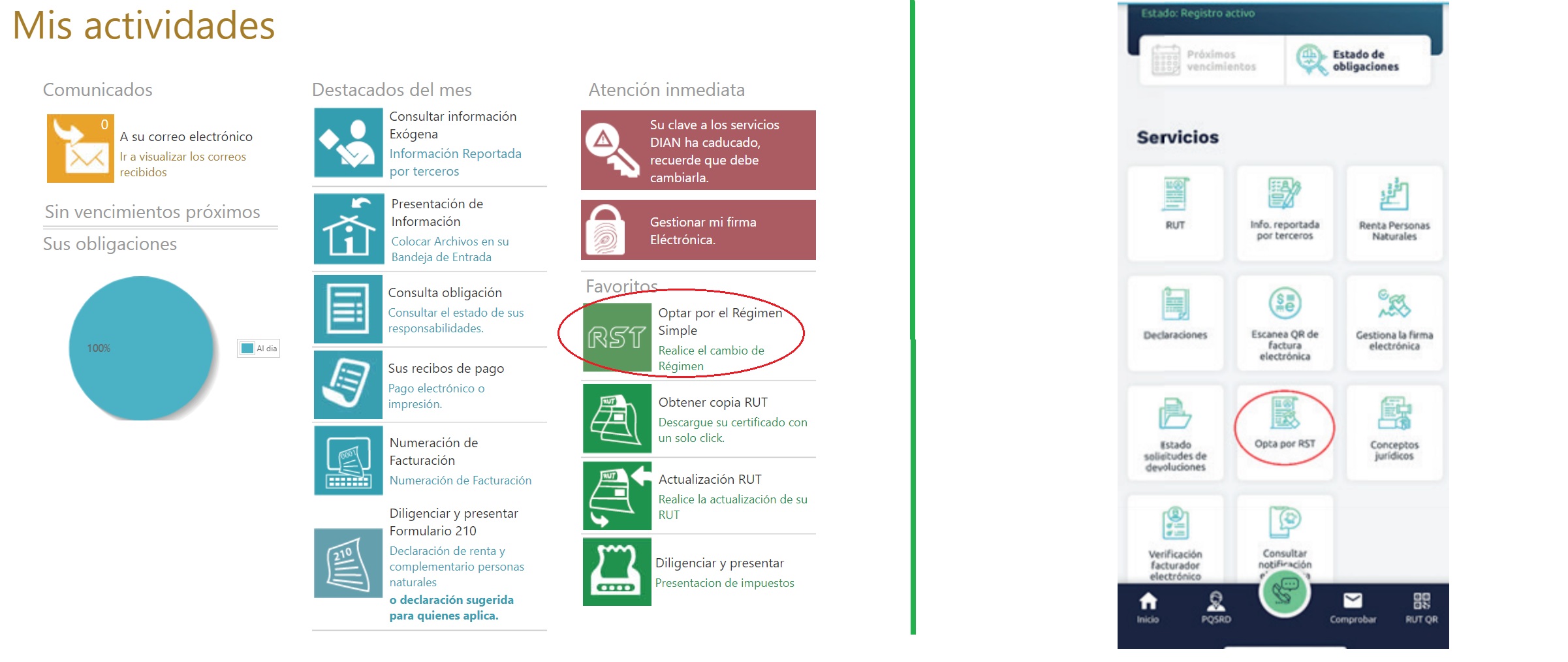Viewport: 1568px width, 662px height.
Task: Click the Obtener copia RUT icon
Action: (616, 418)
